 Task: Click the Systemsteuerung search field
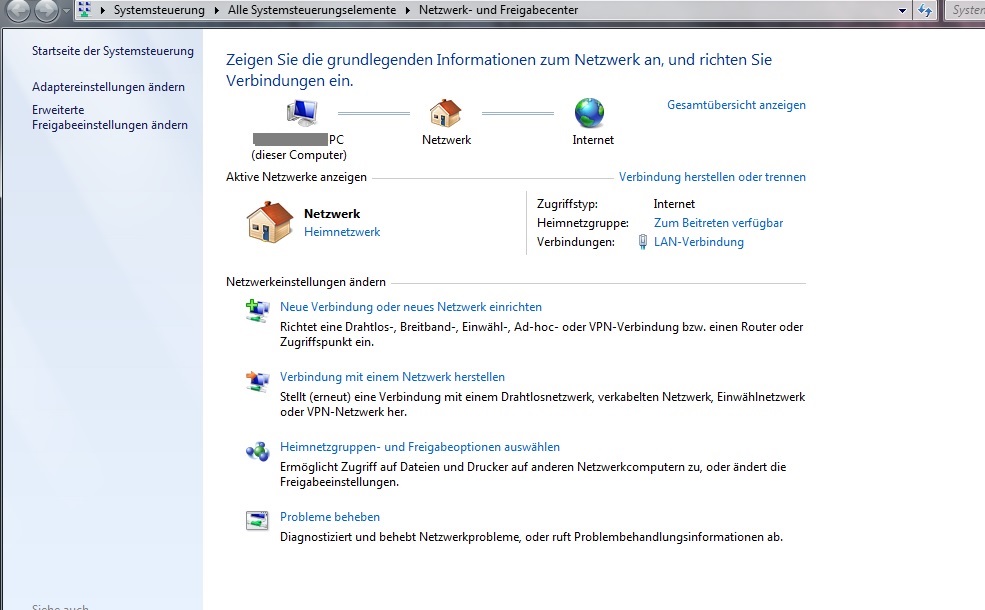coord(965,10)
